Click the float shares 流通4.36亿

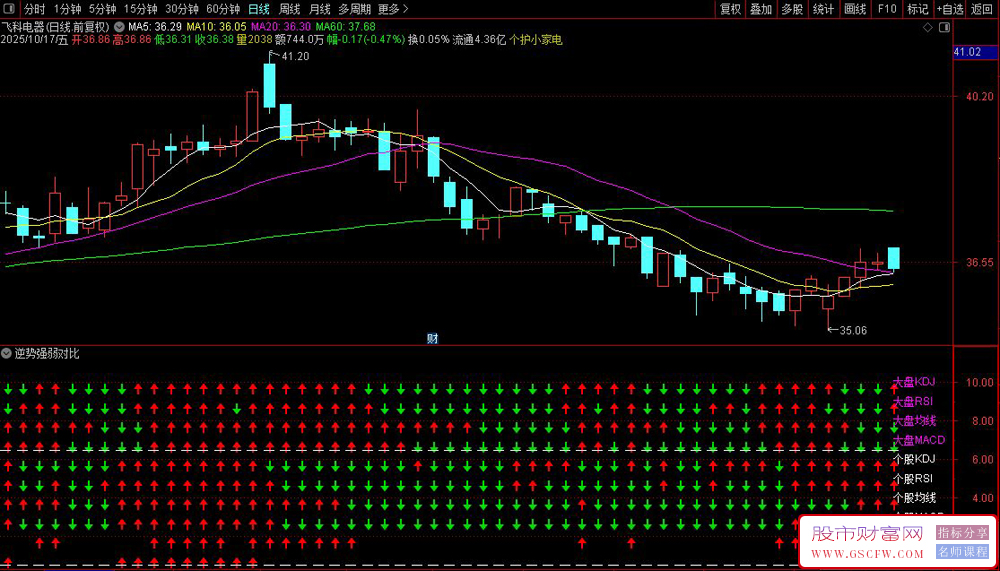point(479,40)
